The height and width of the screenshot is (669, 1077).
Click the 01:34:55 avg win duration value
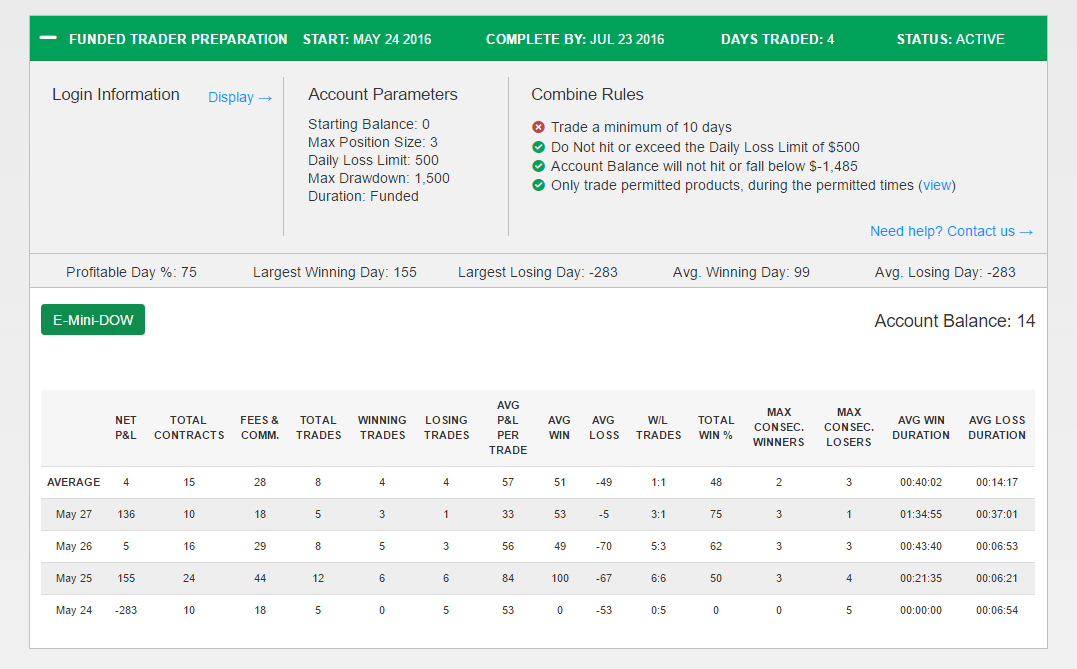[x=921, y=514]
